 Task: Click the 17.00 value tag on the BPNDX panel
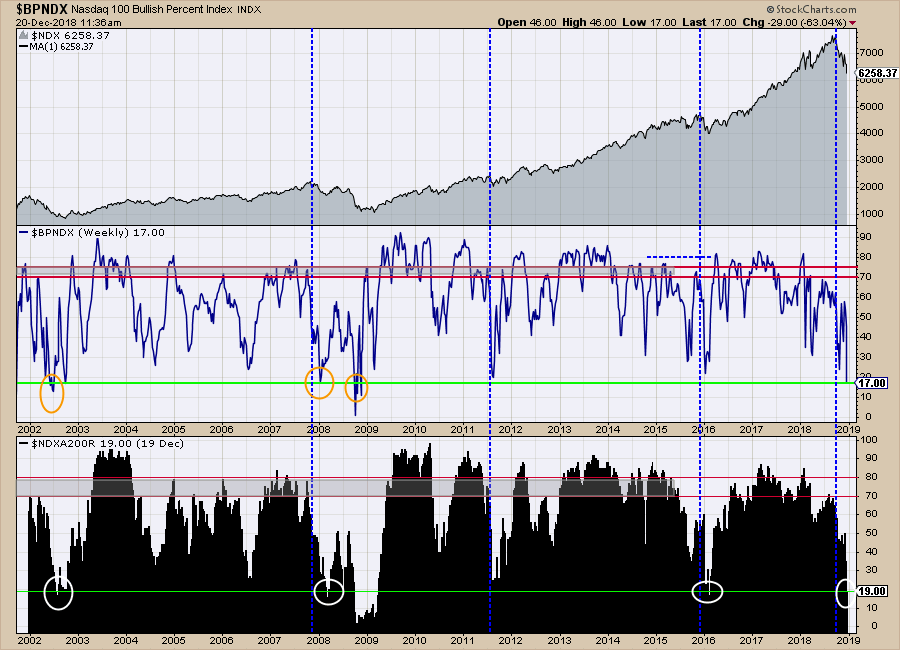pyautogui.click(x=872, y=383)
